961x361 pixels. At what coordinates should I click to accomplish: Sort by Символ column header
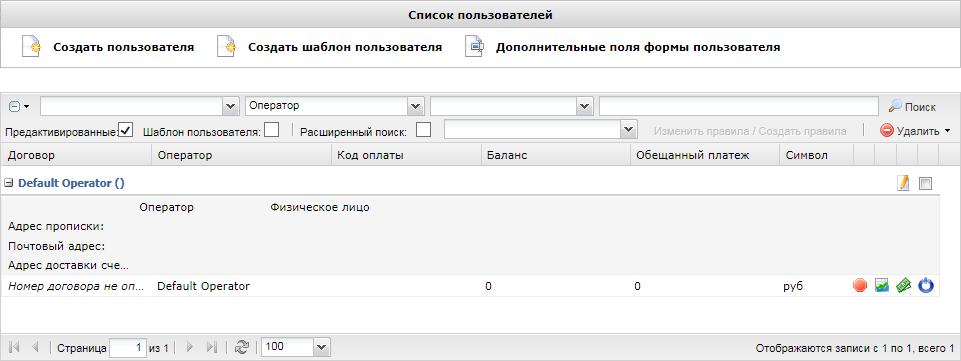point(817,156)
